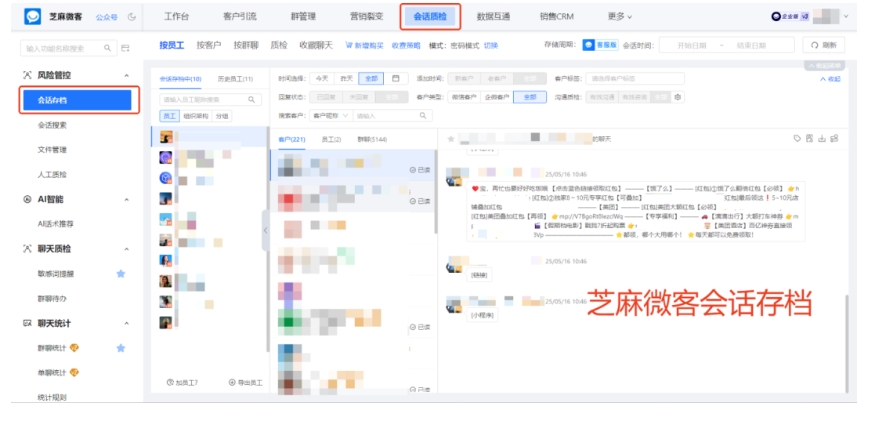Open the 收费策略 link

[x=406, y=45]
